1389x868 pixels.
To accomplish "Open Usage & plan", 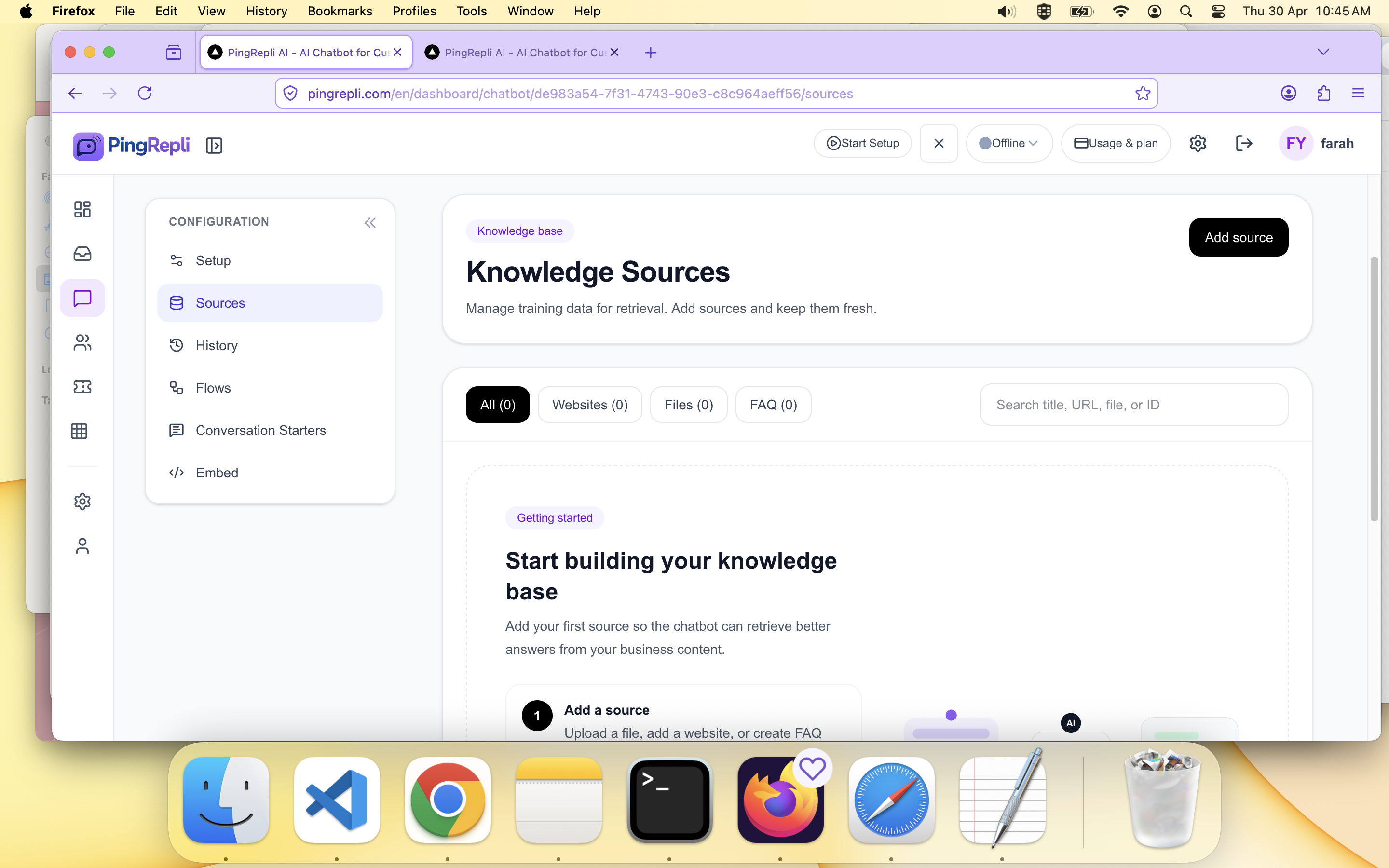I will click(1116, 143).
